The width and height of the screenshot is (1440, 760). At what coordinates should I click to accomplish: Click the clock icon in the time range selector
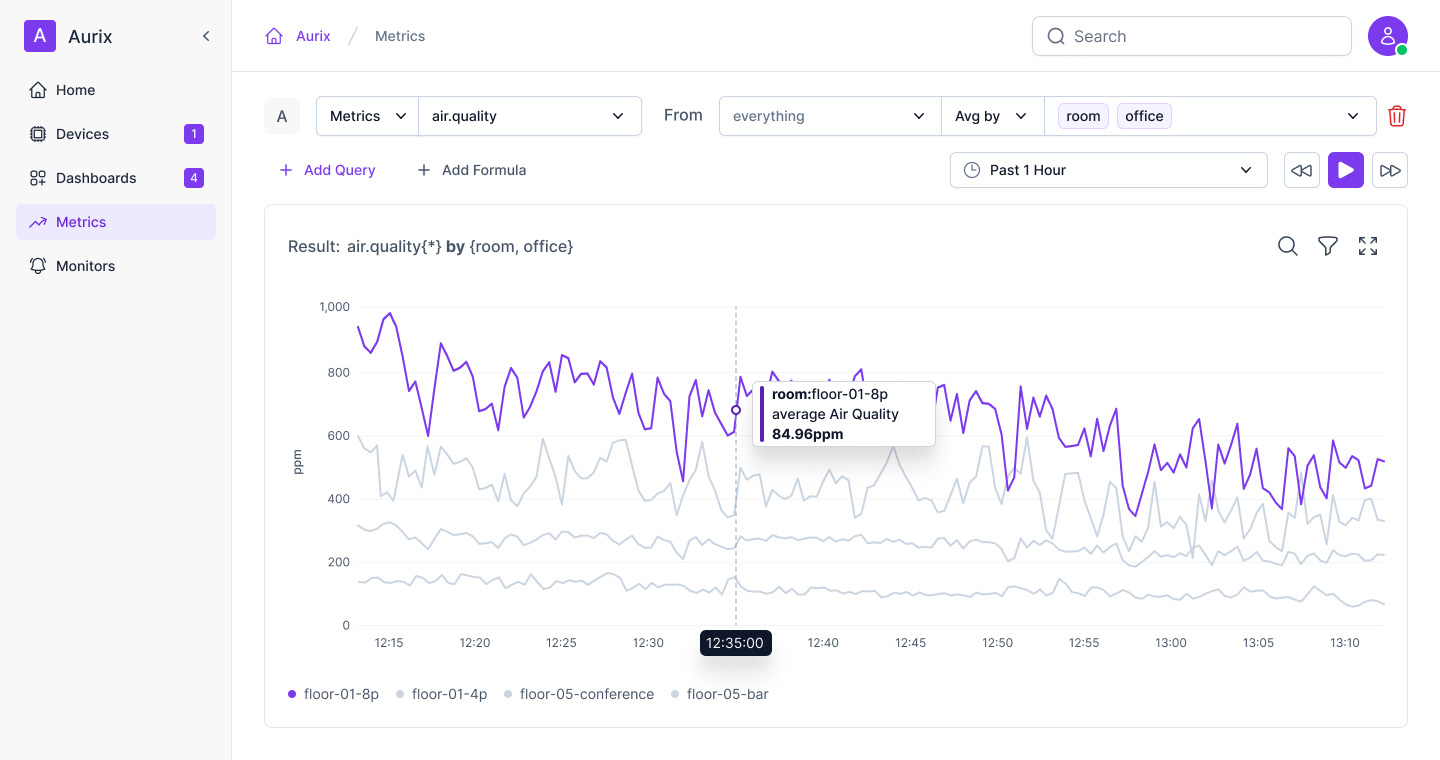click(971, 170)
